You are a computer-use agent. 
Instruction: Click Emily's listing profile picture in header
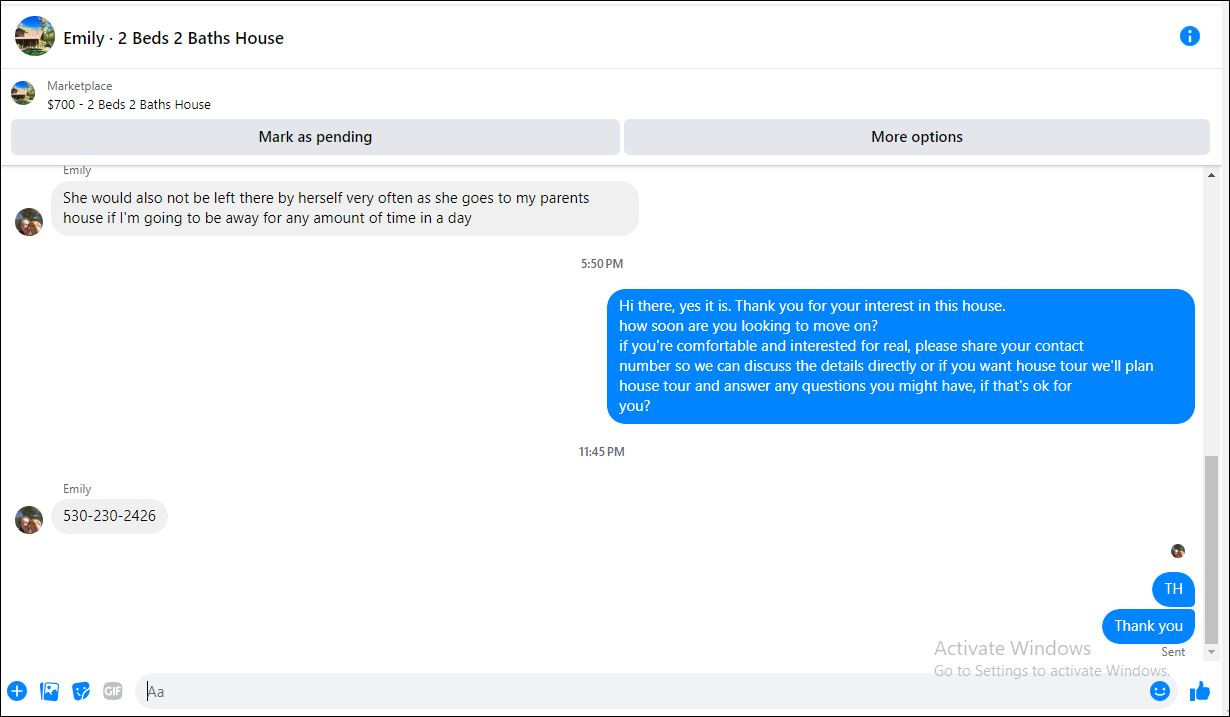point(35,36)
